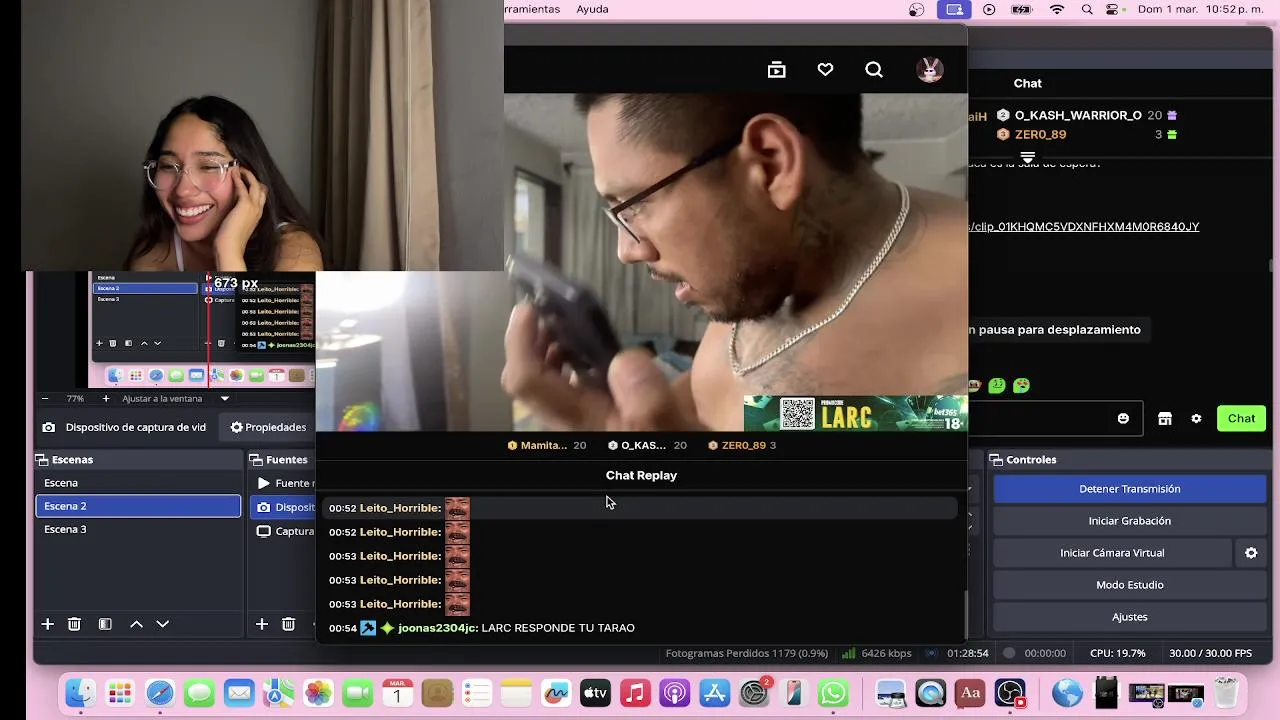Open the clip_01KHQMC5 link in chat
The height and width of the screenshot is (720, 1280).
[1084, 227]
